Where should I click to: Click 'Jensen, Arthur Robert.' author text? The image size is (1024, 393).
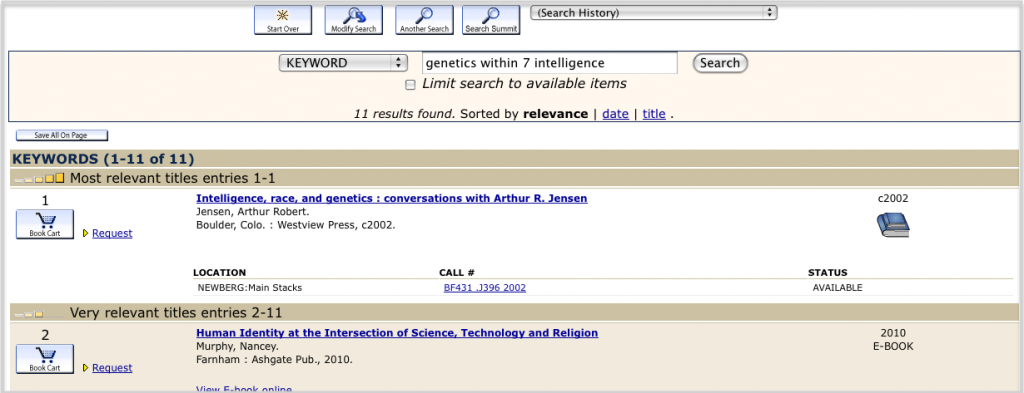[253, 212]
